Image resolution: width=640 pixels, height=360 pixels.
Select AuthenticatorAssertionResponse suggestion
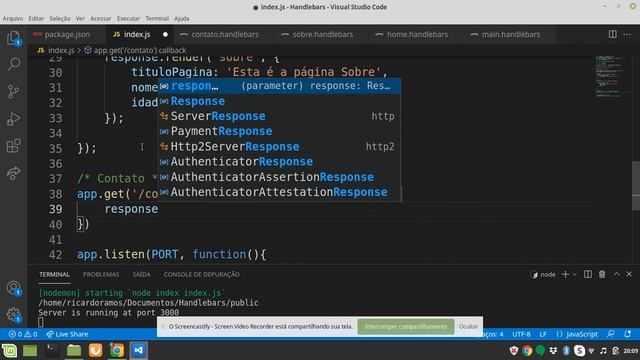click(x=279, y=177)
